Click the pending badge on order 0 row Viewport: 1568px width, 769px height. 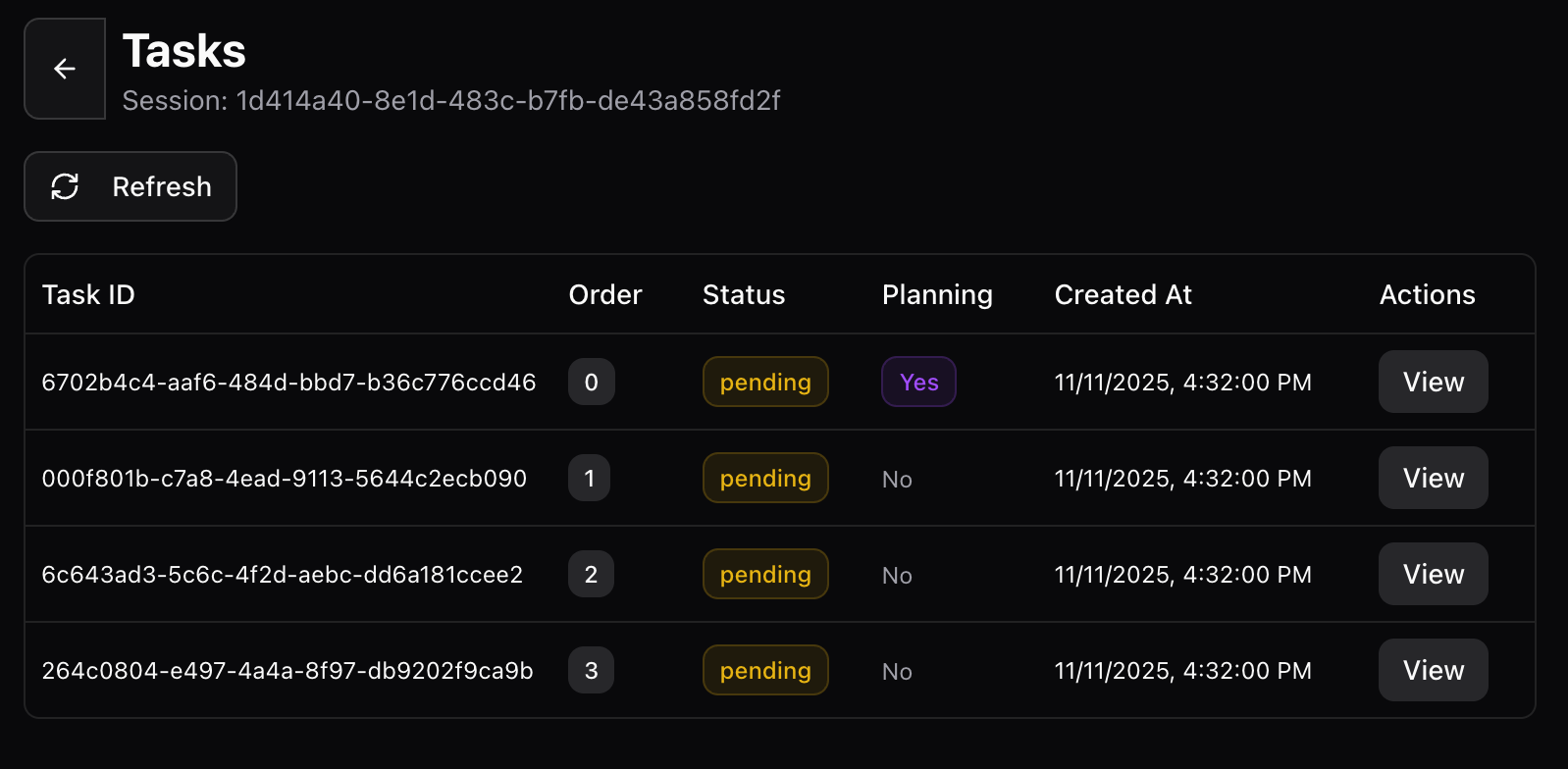[x=765, y=382]
